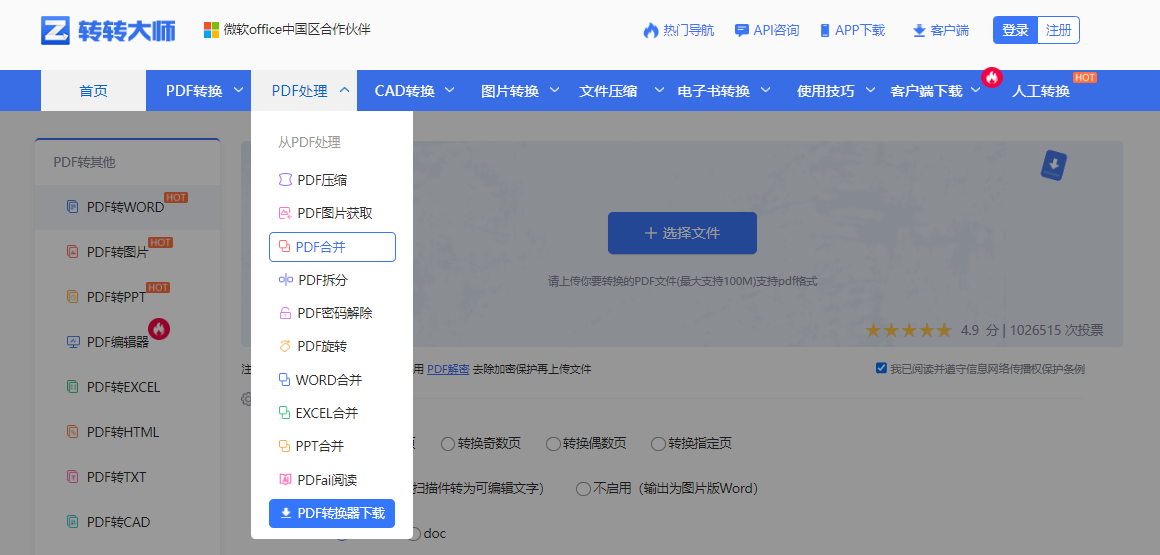
Task: Click the 登录 button
Action: point(1015,30)
